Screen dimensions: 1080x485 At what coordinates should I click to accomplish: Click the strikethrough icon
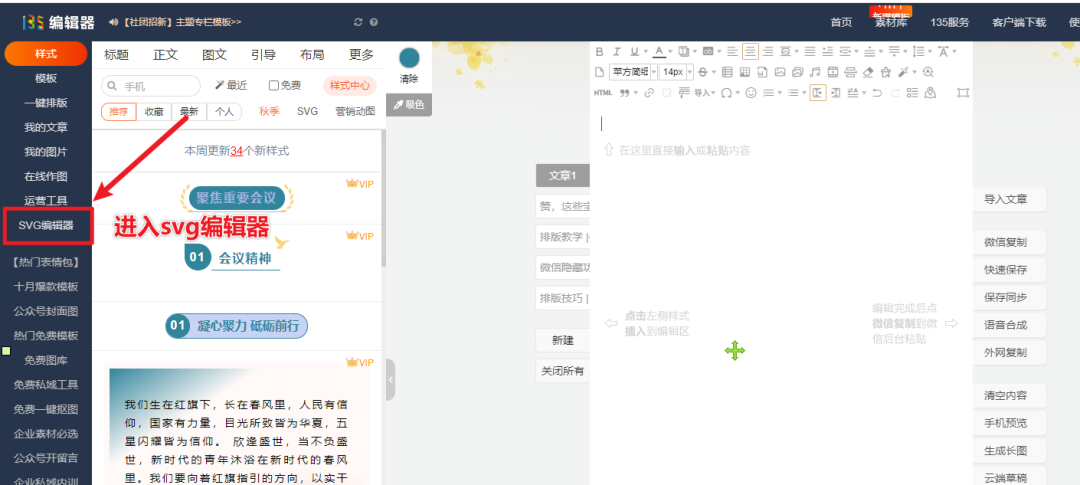click(x=703, y=72)
